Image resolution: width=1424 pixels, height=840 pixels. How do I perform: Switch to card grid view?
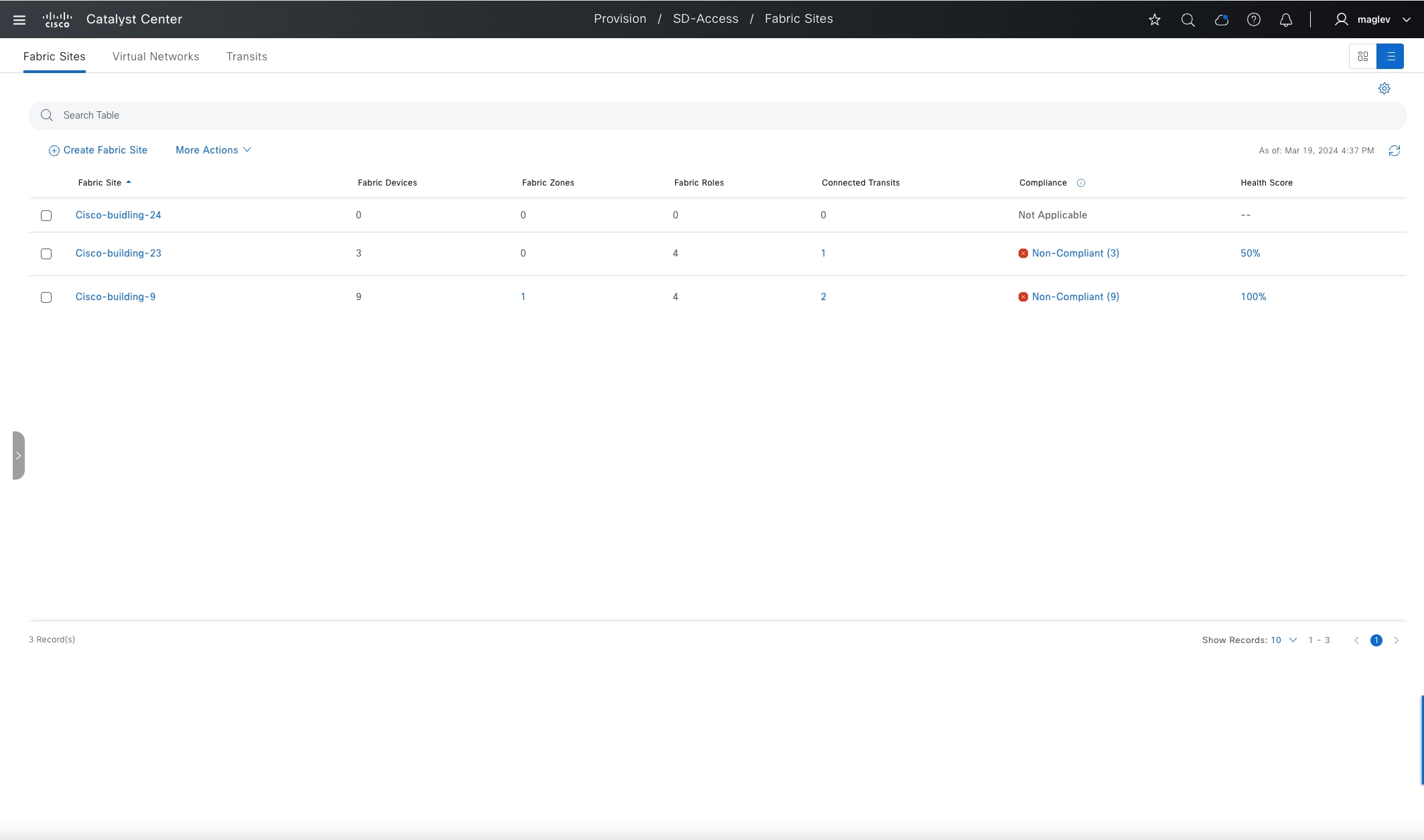tap(1362, 56)
